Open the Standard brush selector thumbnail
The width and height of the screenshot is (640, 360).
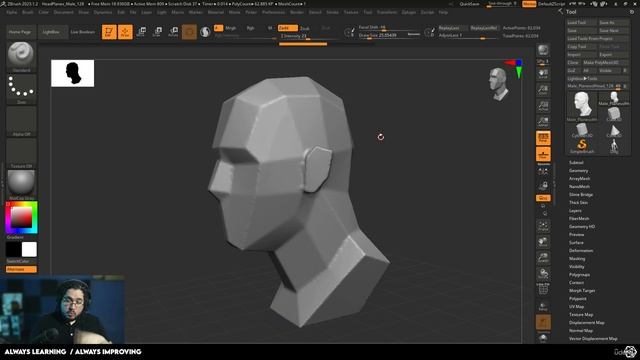tap(21, 56)
